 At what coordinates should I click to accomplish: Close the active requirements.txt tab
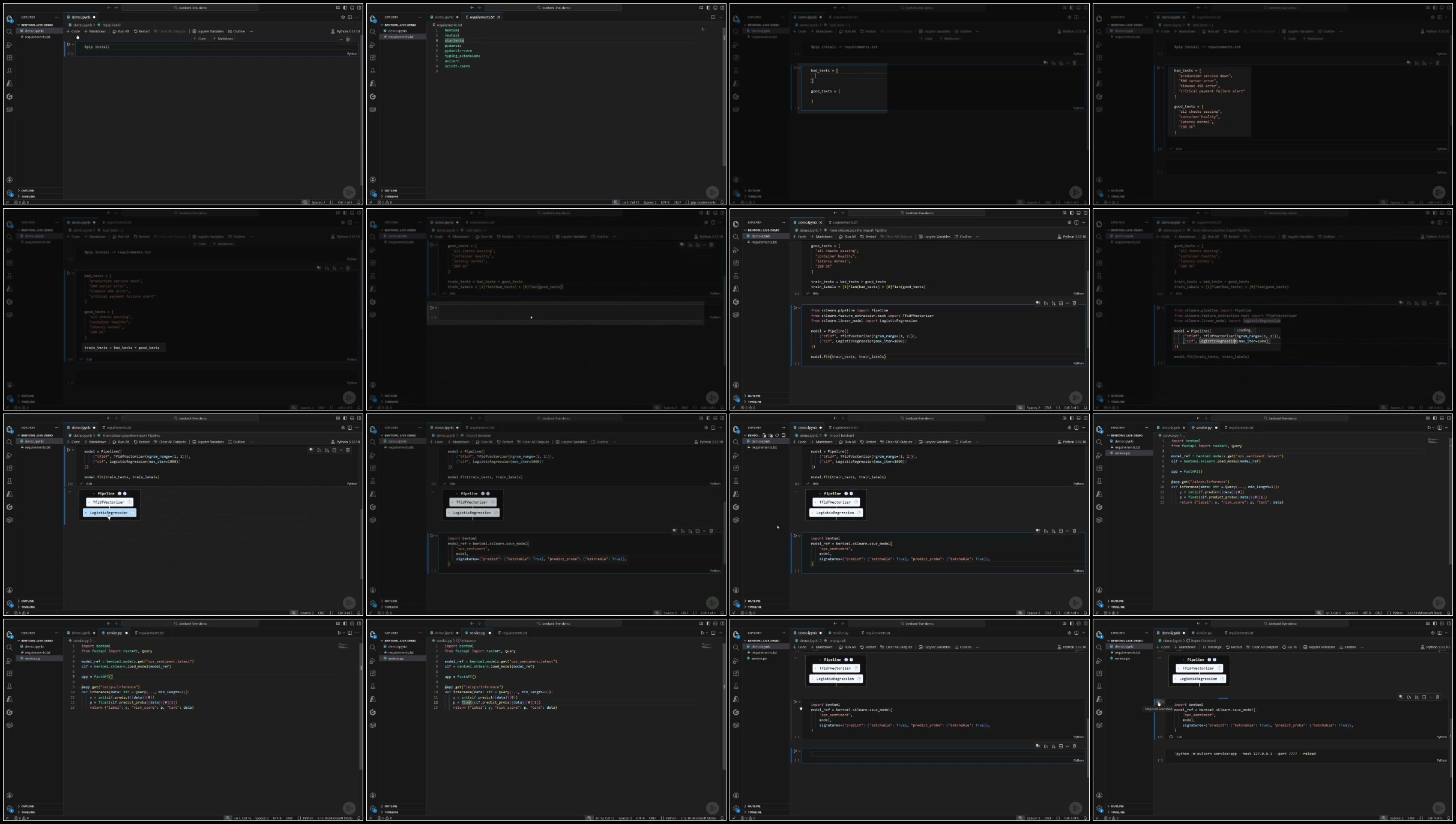(498, 17)
